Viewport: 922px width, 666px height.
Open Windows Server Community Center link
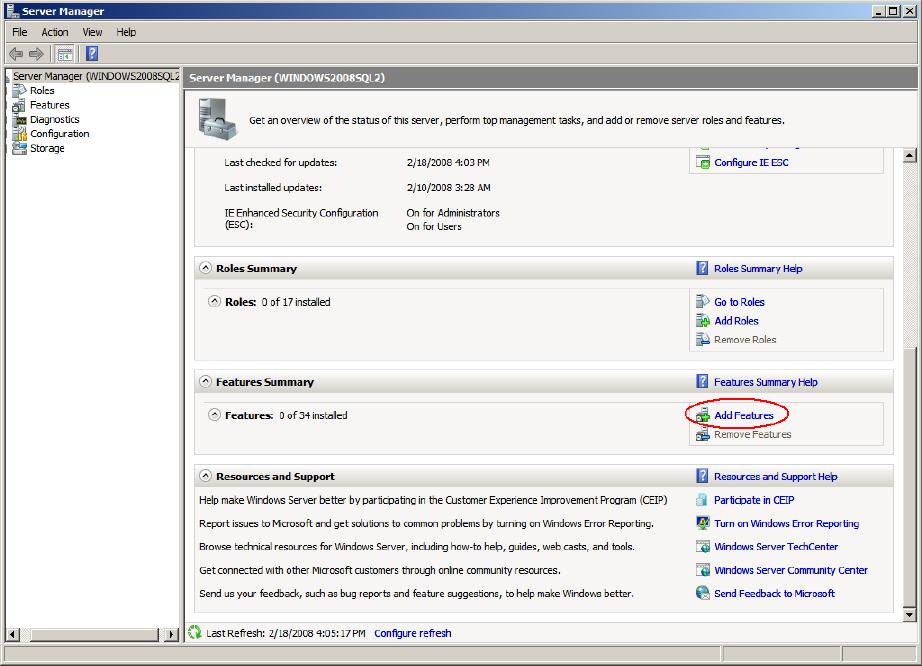point(791,570)
